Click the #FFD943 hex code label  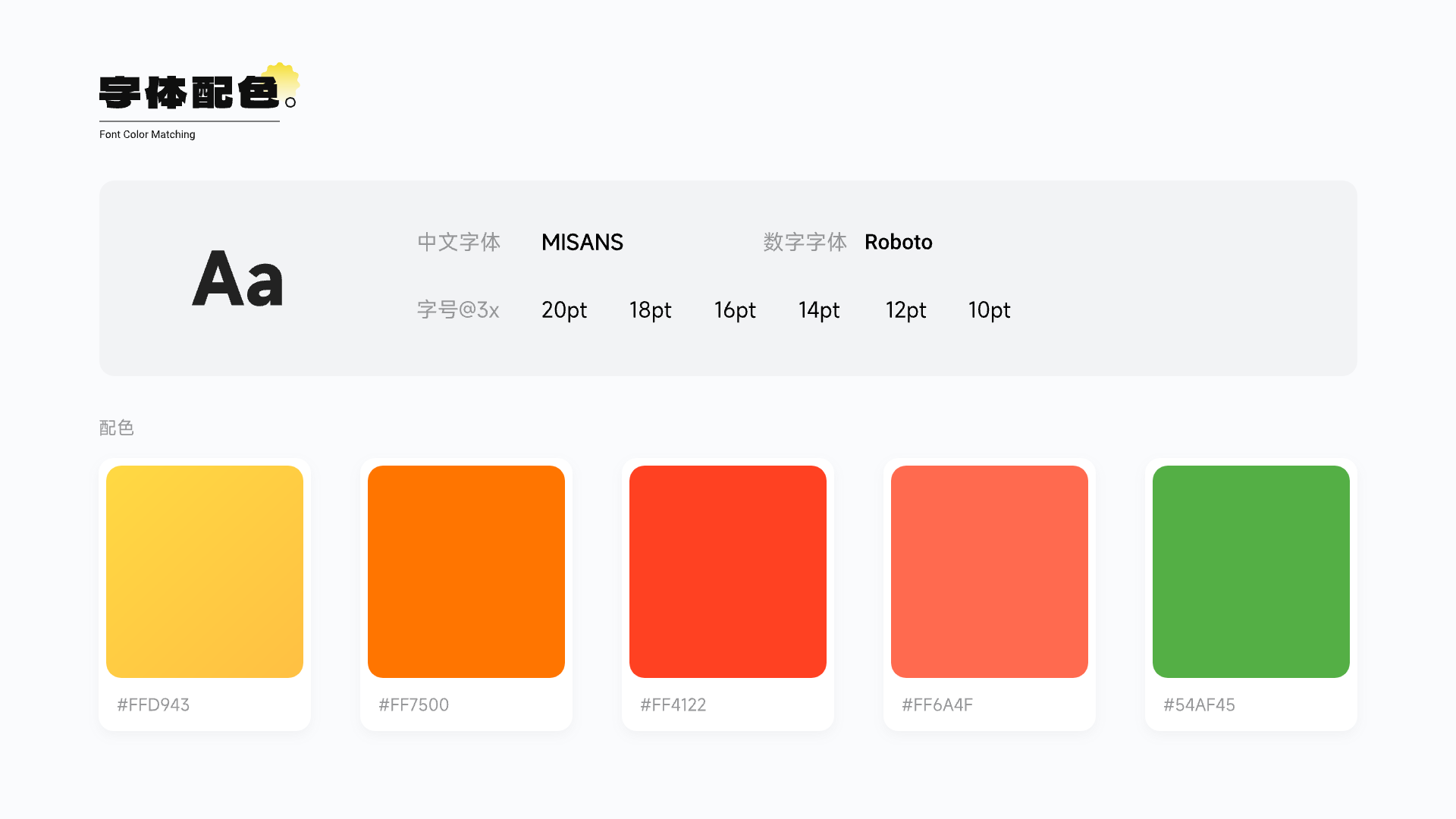point(153,704)
